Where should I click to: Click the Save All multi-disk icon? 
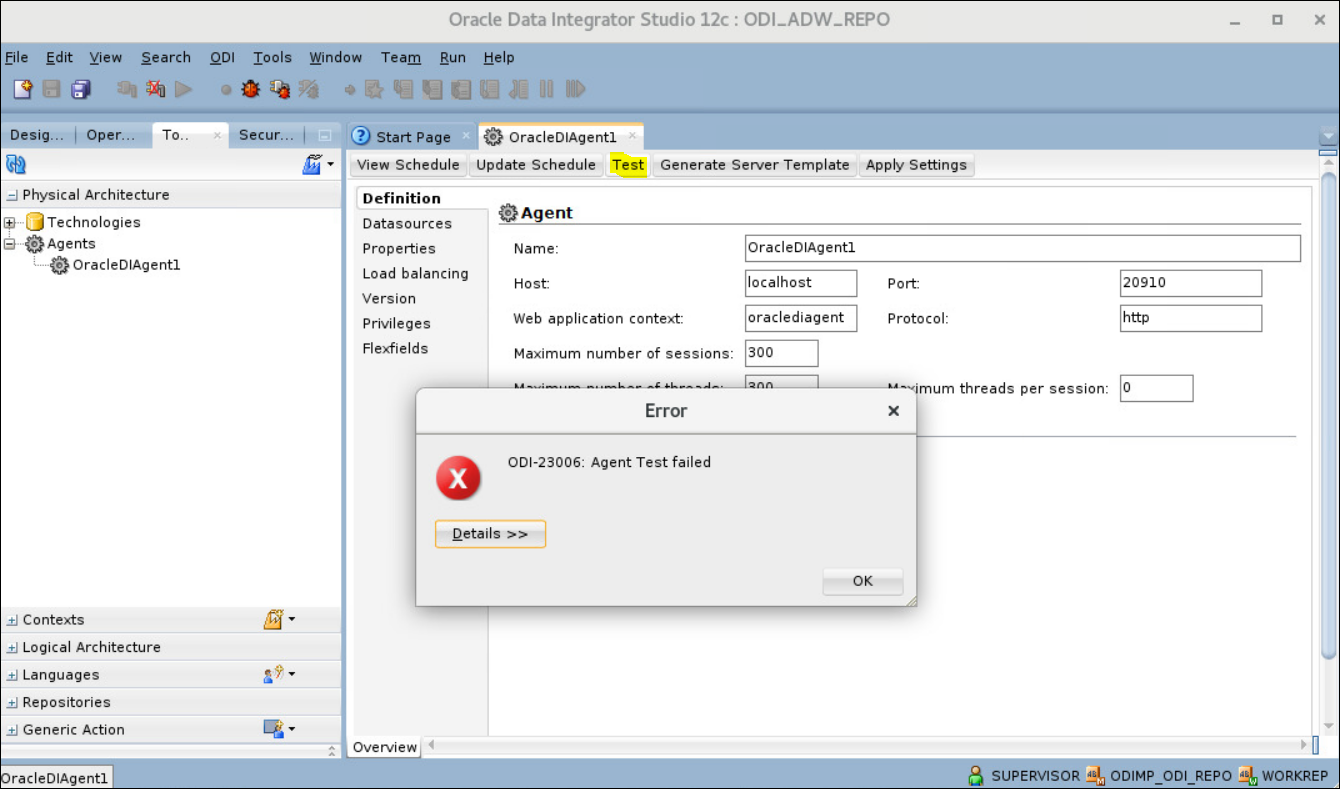click(81, 89)
